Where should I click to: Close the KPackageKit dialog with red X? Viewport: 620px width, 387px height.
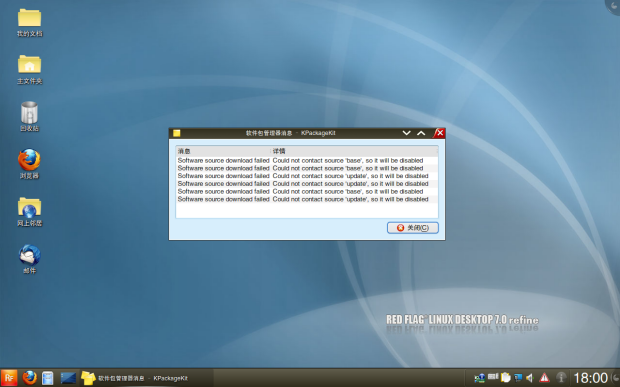tap(439, 133)
